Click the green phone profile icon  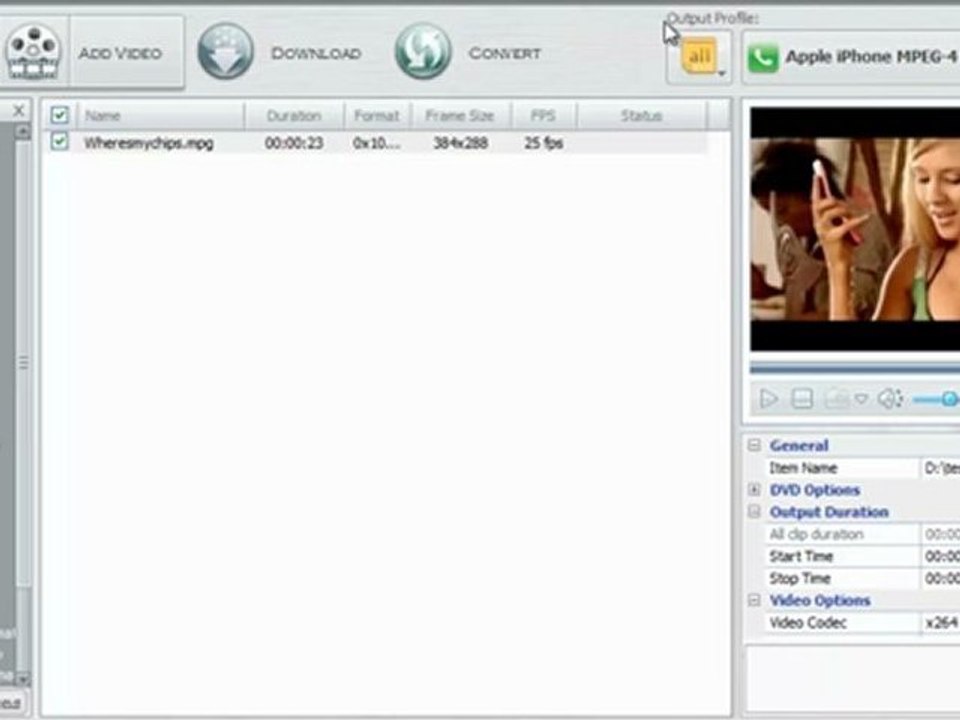point(763,58)
